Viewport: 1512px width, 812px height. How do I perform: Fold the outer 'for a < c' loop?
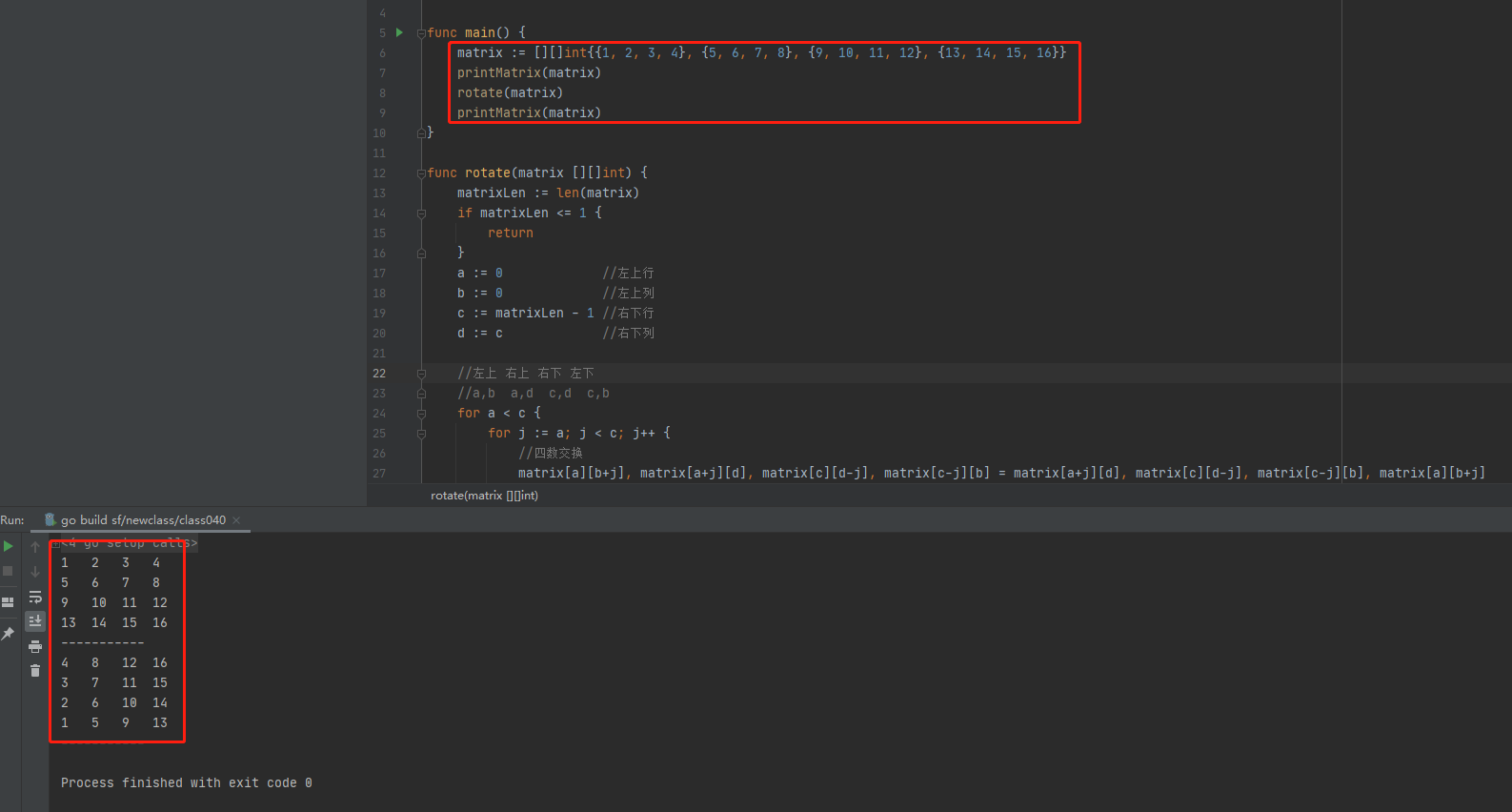[421, 414]
